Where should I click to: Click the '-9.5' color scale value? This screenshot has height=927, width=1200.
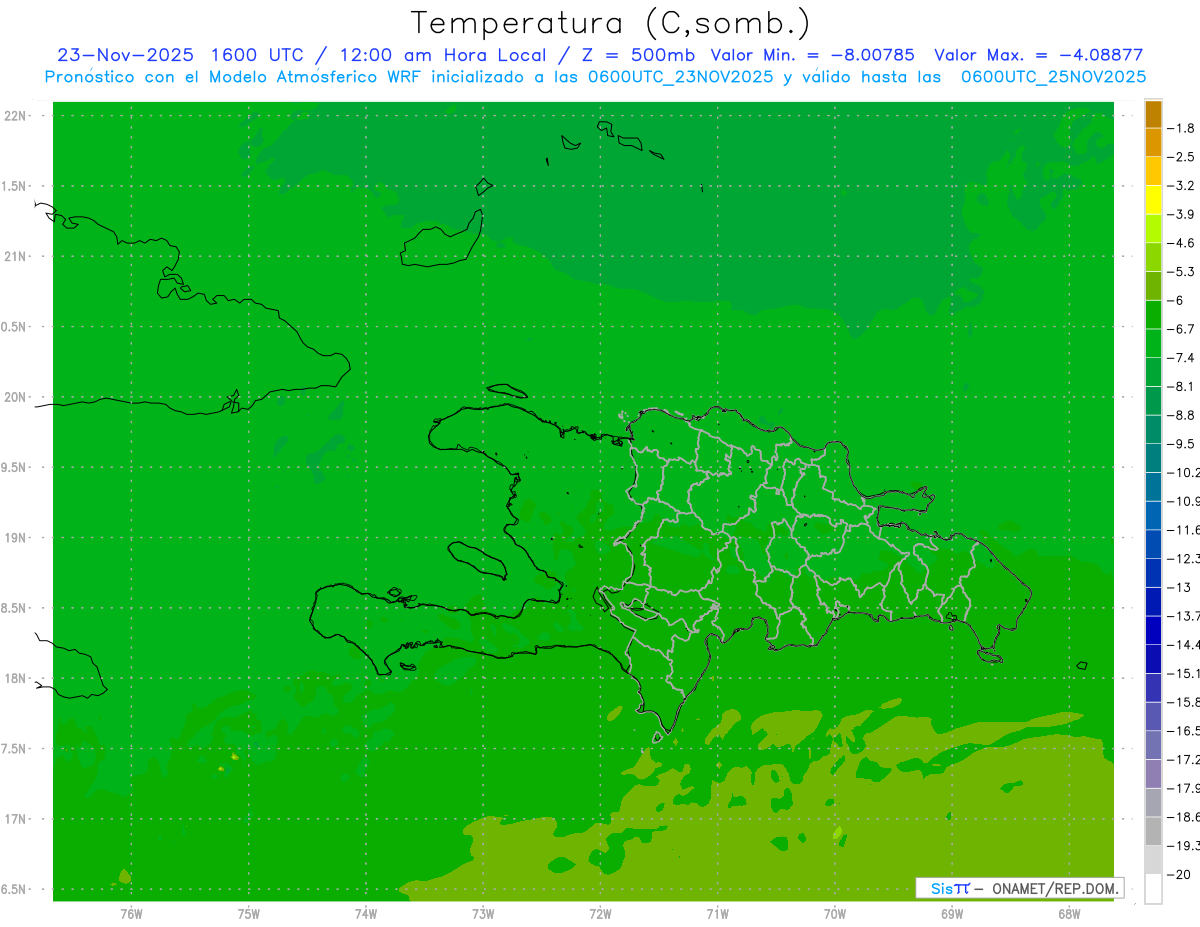click(1183, 444)
